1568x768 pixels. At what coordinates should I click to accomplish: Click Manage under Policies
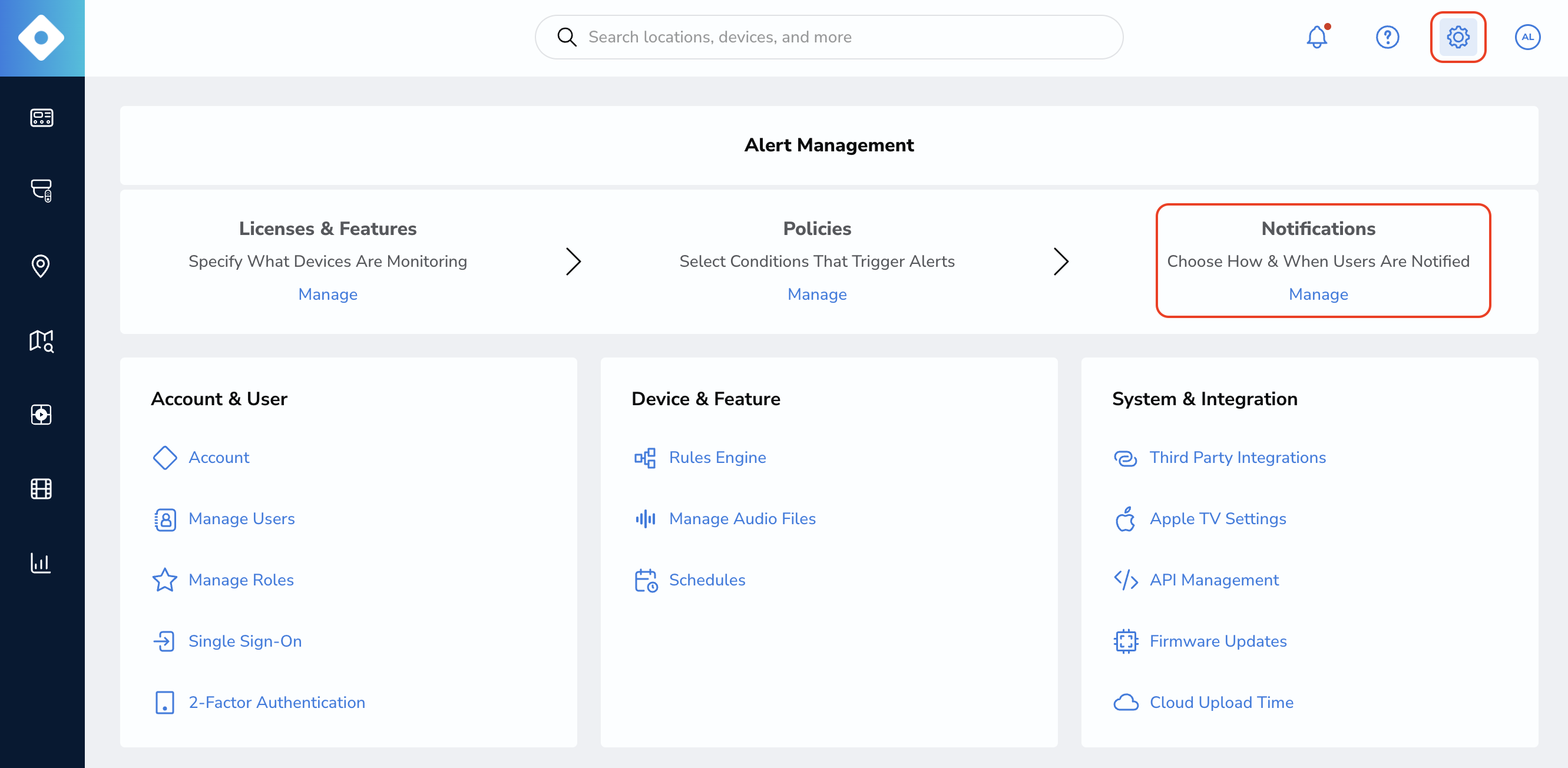817,294
